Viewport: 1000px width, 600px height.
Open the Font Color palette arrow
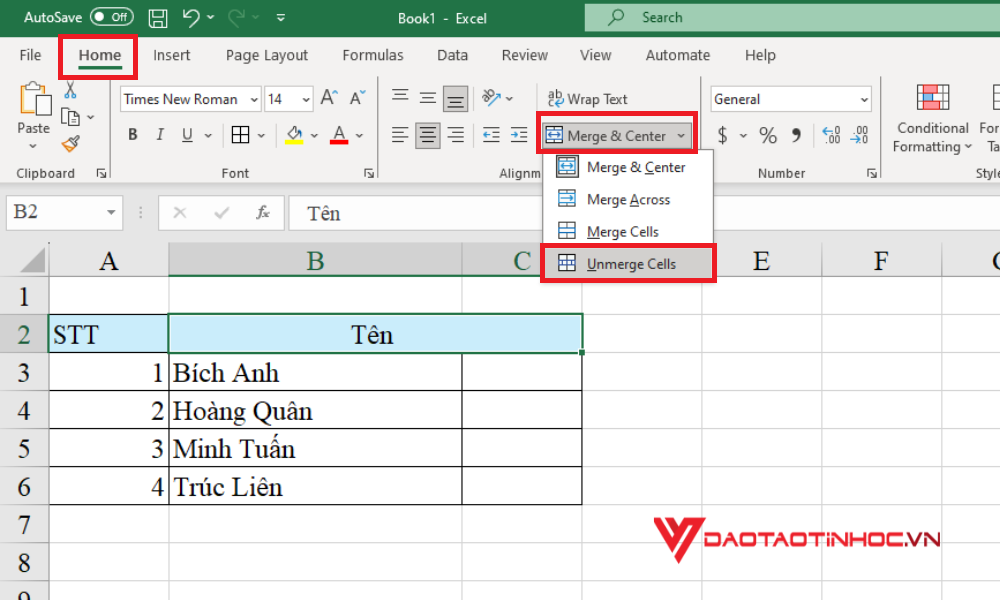point(359,135)
